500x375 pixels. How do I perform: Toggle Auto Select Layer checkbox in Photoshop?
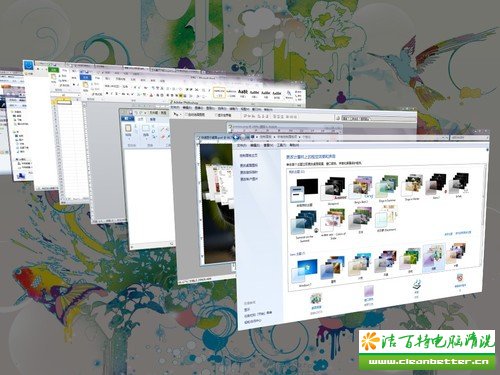click(187, 115)
